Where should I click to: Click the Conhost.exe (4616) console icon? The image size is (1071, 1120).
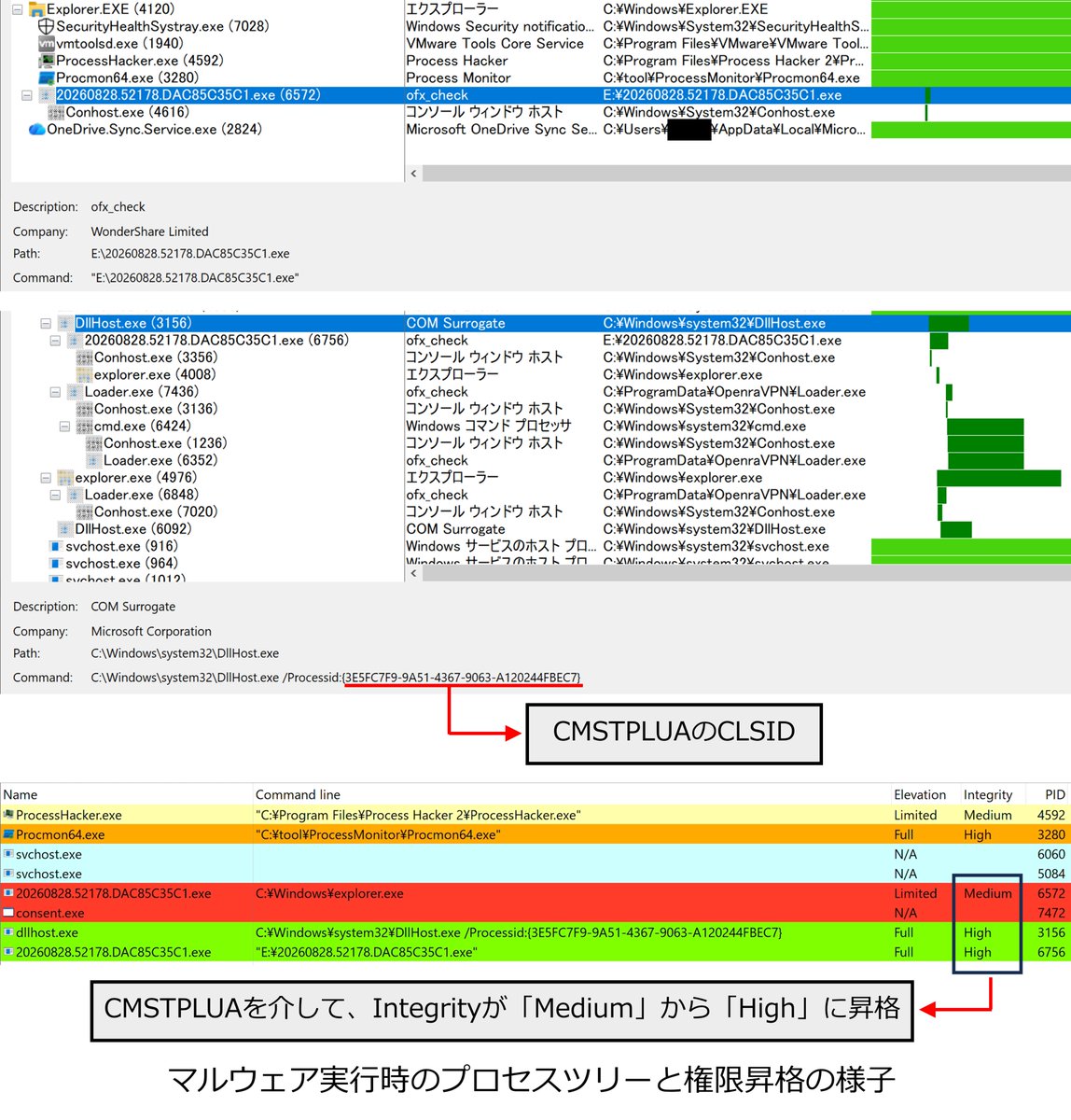56,112
